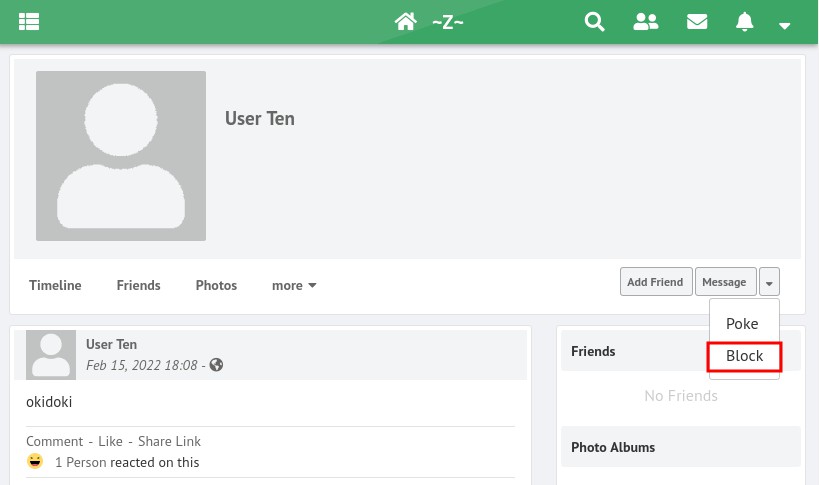819x485 pixels.
Task: Toggle the dropdown next to Message button
Action: (769, 282)
